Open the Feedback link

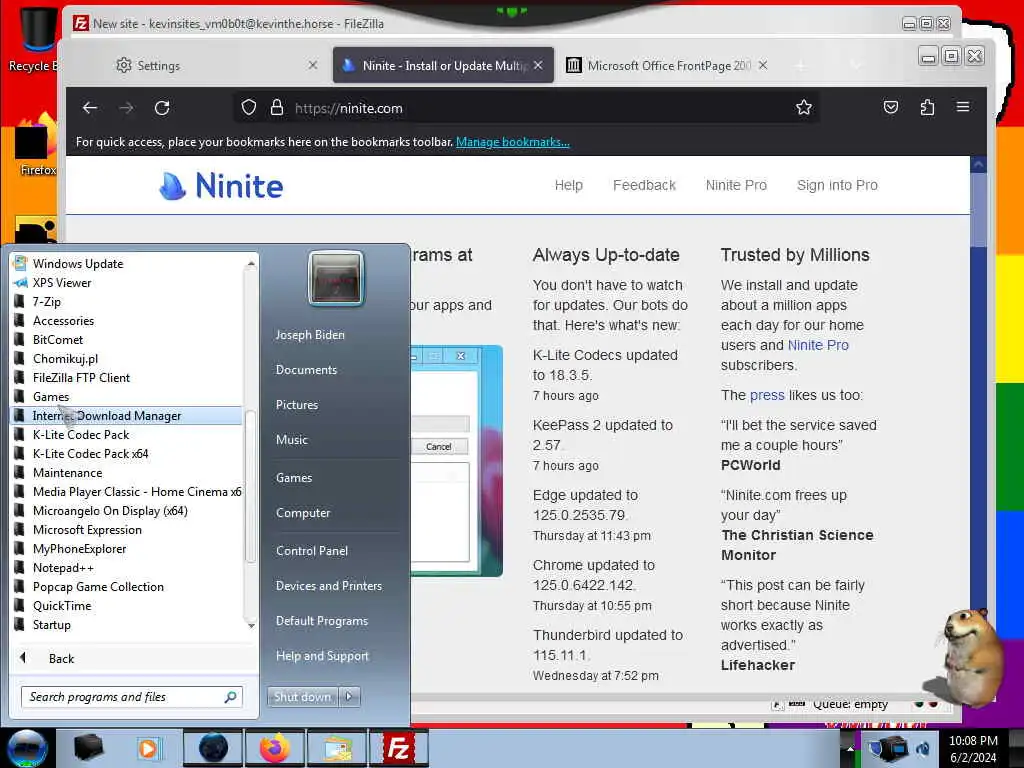pos(644,185)
